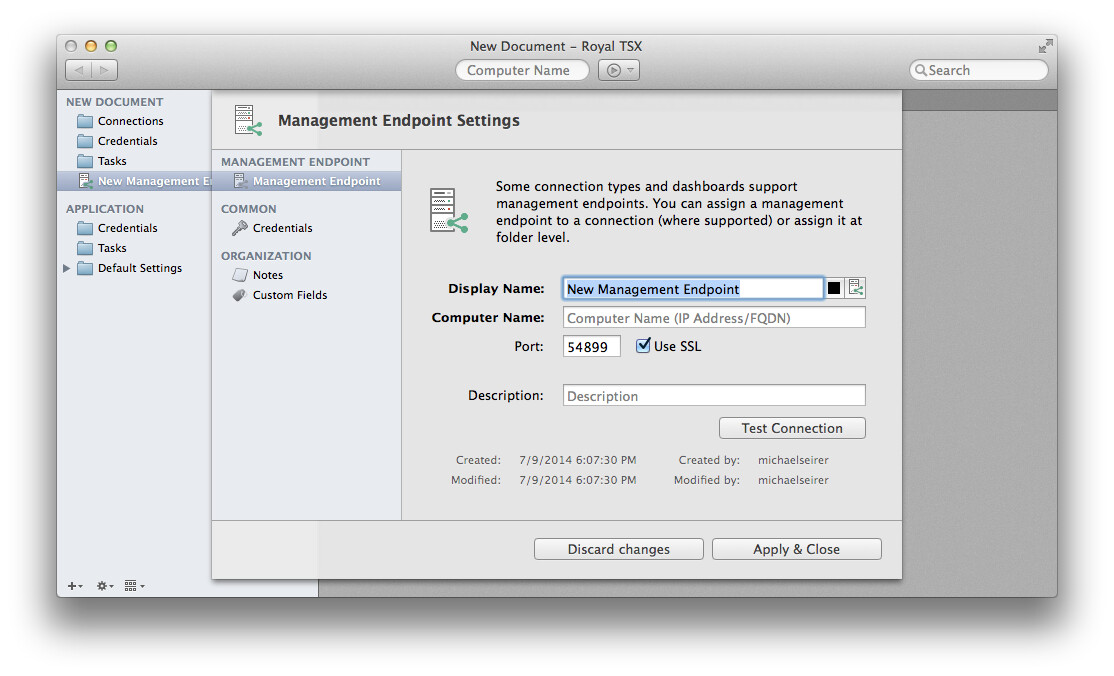Select the Credentials key icon under Common
Viewport: 1114px width, 676px height.
[x=240, y=228]
